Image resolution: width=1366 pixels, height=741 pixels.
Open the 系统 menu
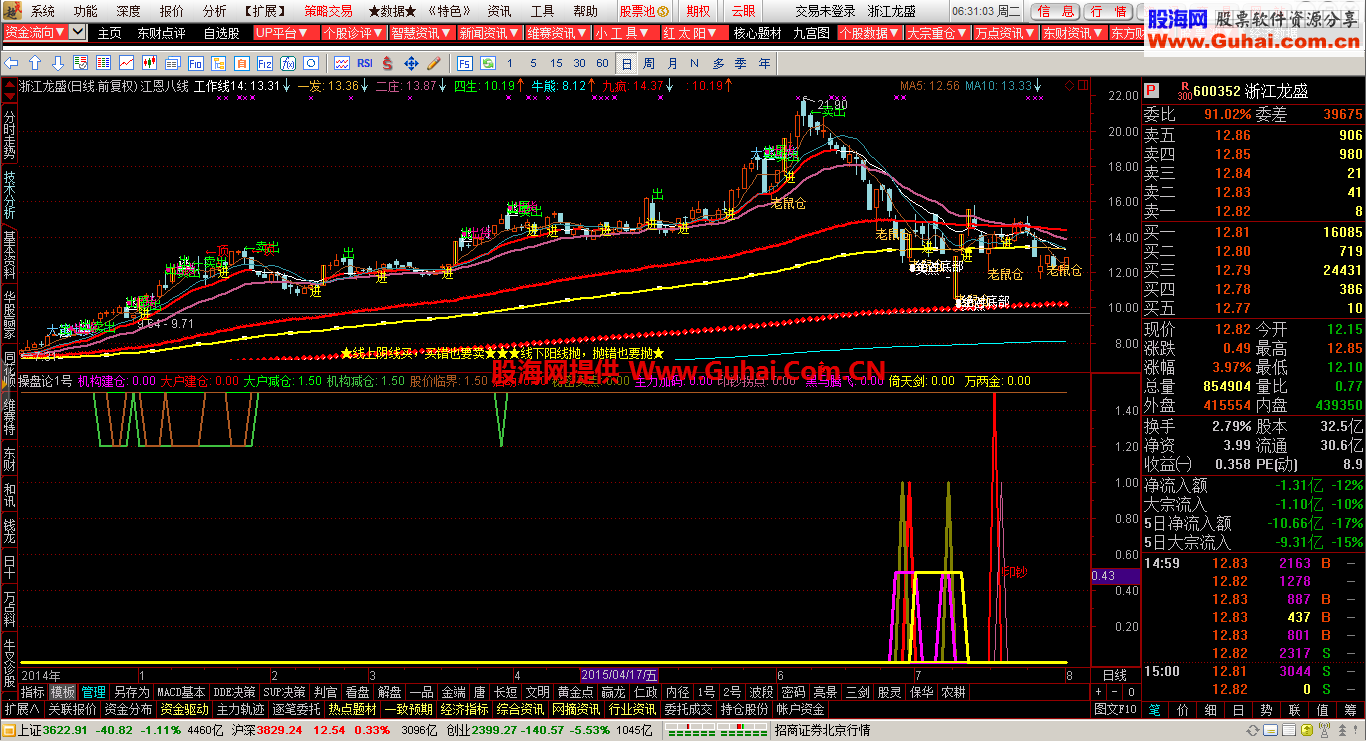[43, 11]
